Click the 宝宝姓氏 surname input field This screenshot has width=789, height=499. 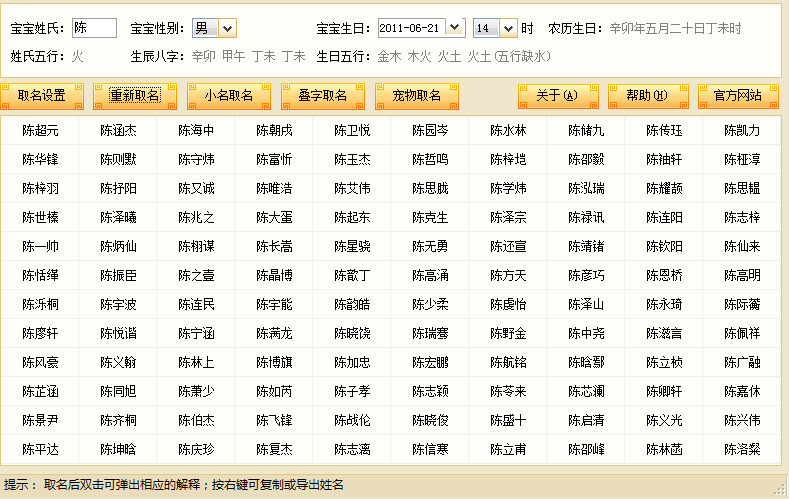[x=95, y=28]
